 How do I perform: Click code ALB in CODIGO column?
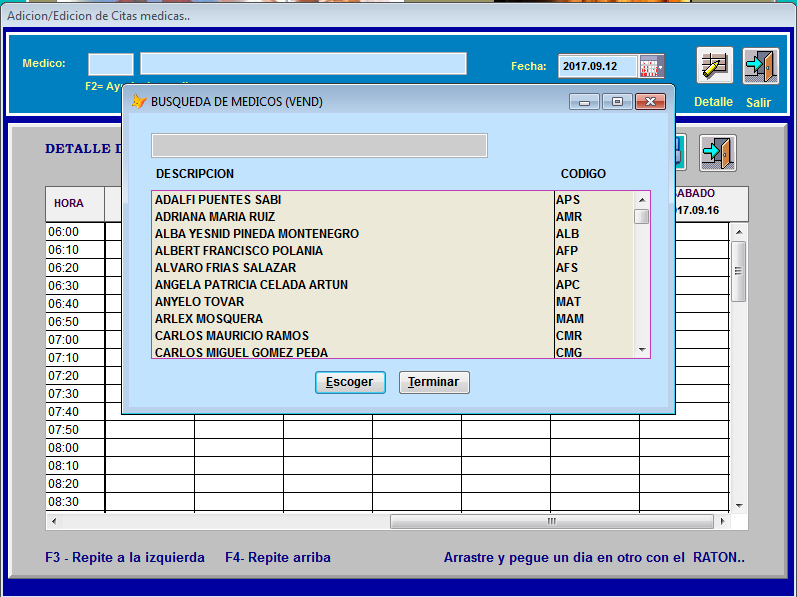(567, 234)
